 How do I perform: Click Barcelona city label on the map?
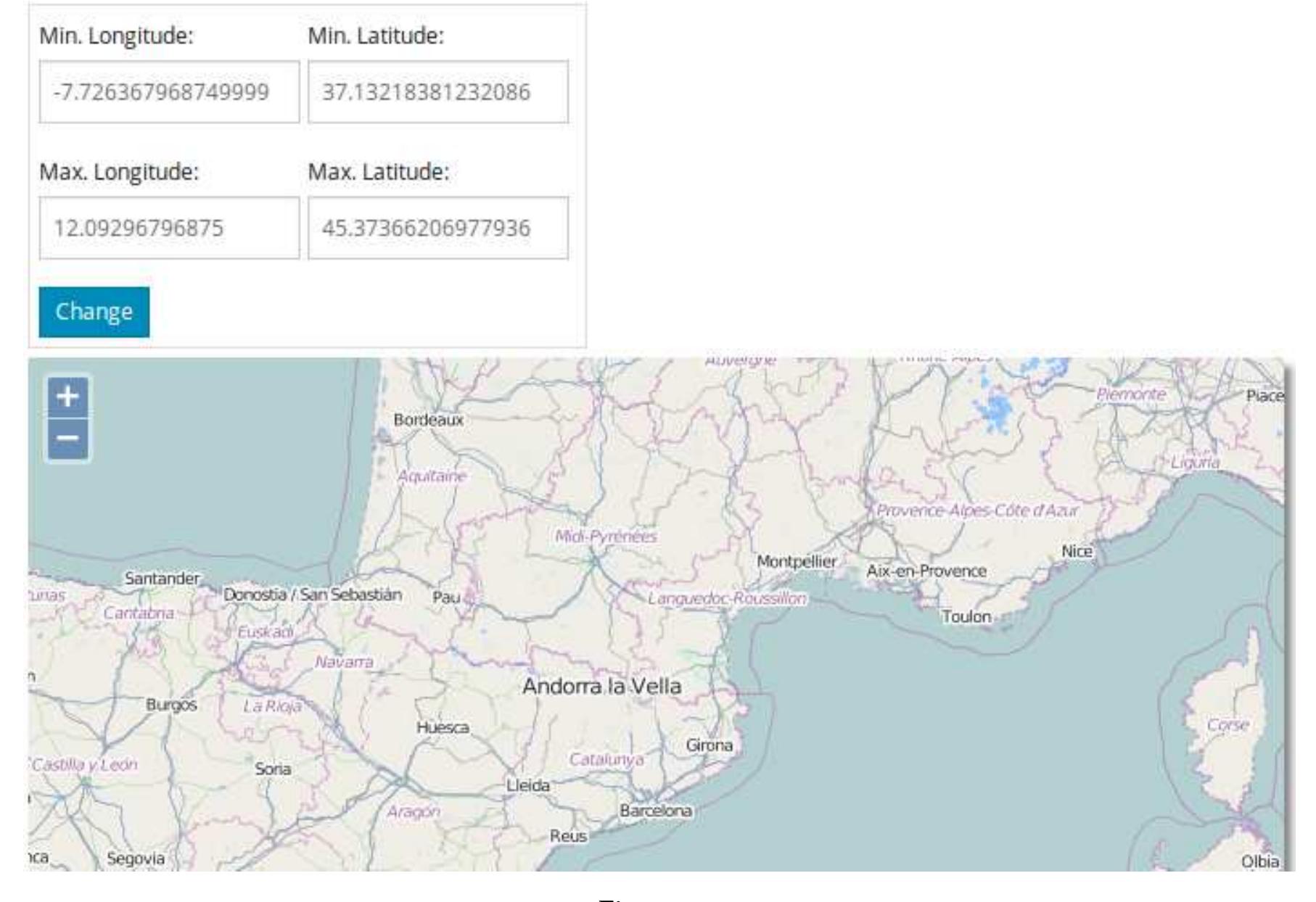click(x=656, y=811)
